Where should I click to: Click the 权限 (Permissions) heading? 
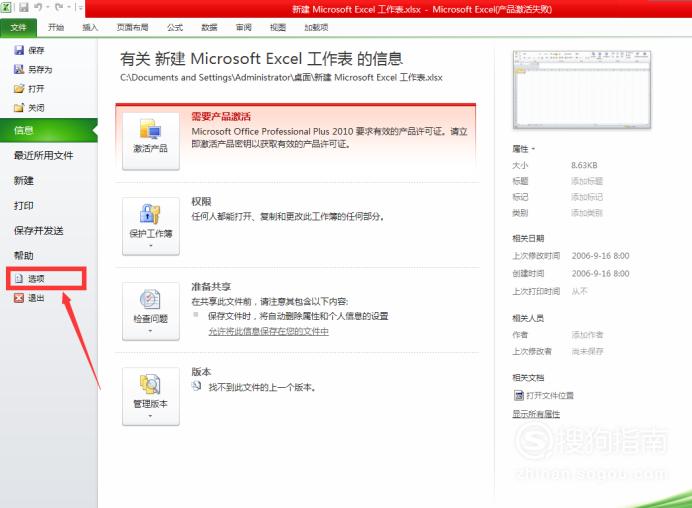click(201, 202)
